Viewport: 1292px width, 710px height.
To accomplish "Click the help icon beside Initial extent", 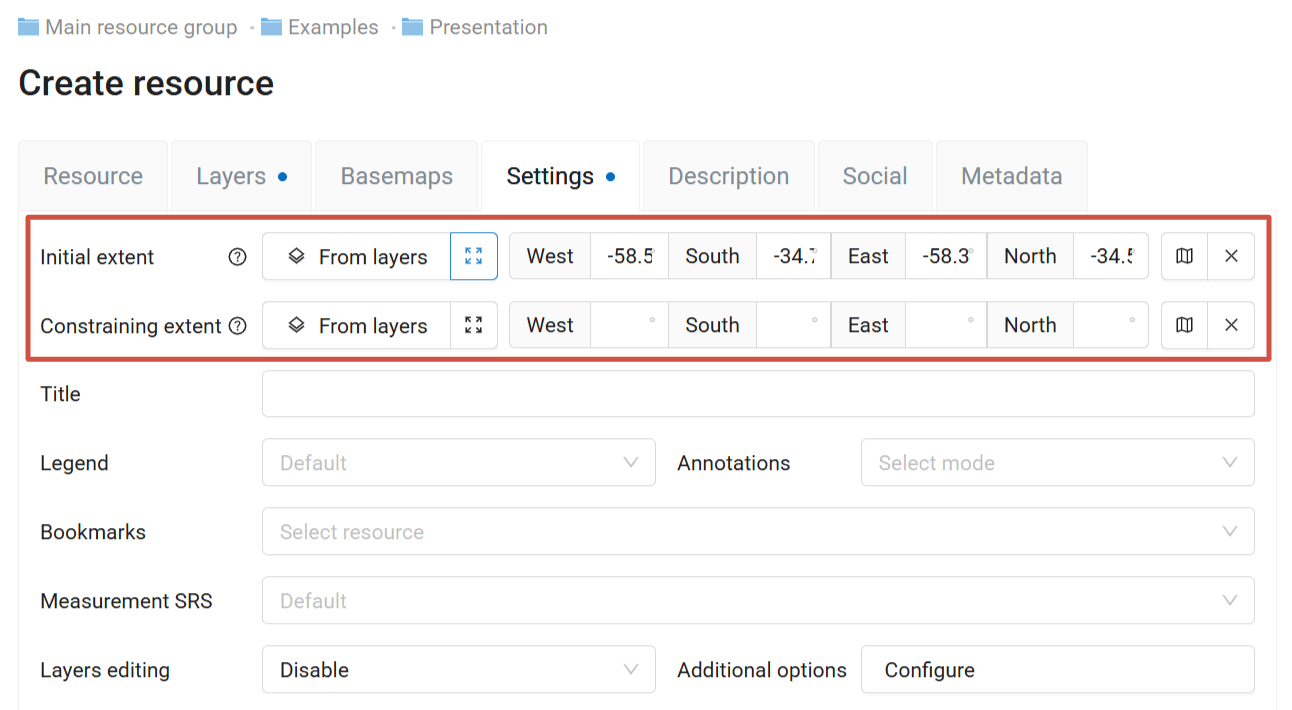I will pos(237,257).
